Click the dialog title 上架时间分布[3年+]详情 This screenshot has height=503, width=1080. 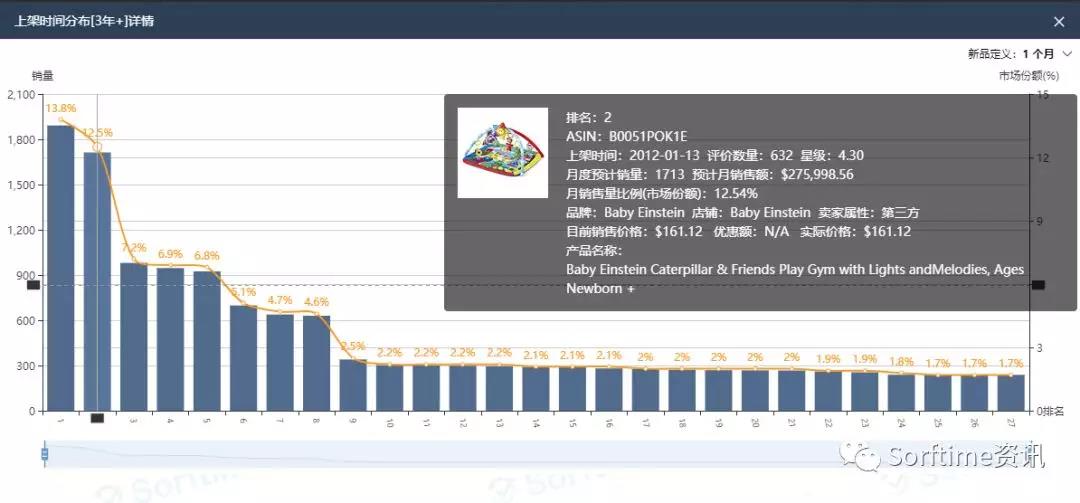[x=84, y=21]
